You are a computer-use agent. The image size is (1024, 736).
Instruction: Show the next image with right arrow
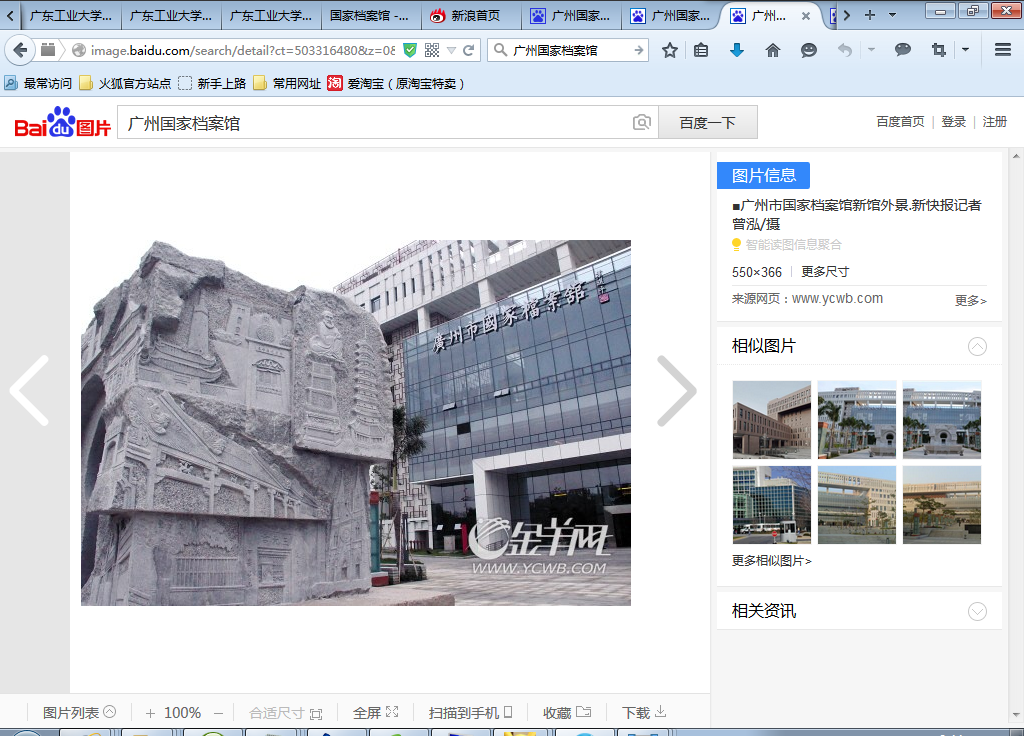click(676, 391)
